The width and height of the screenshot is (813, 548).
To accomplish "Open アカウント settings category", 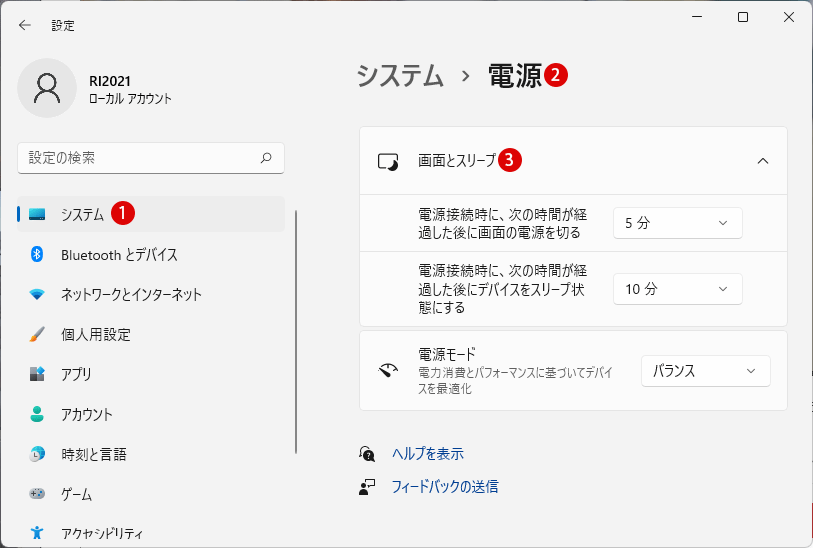I will coord(151,414).
